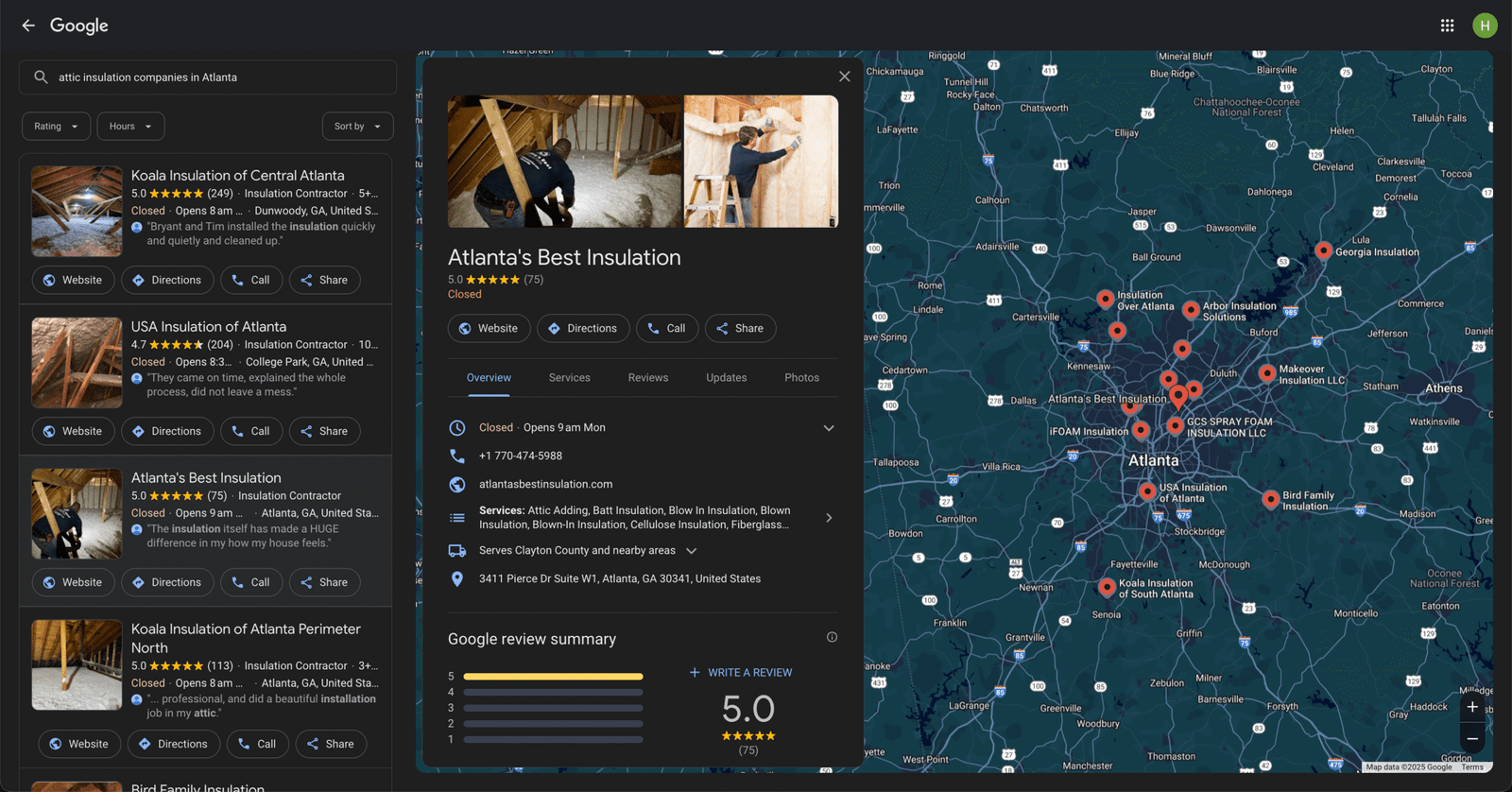The height and width of the screenshot is (792, 1512).
Task: Call USA Insulation of Atlanta
Action: [x=250, y=431]
